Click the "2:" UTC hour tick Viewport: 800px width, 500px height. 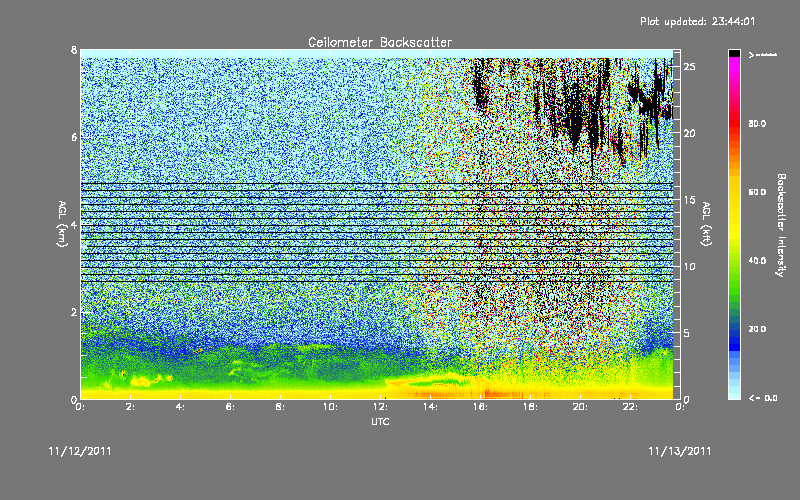coord(131,407)
